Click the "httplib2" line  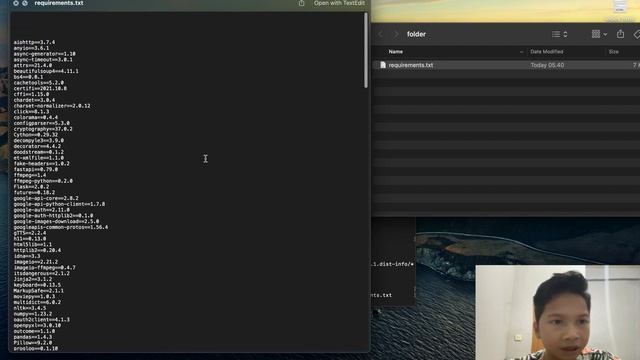click(x=37, y=250)
